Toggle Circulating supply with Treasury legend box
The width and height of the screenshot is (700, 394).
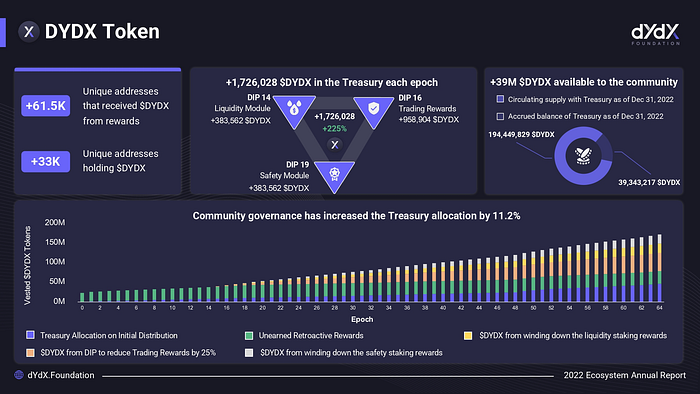[500, 99]
